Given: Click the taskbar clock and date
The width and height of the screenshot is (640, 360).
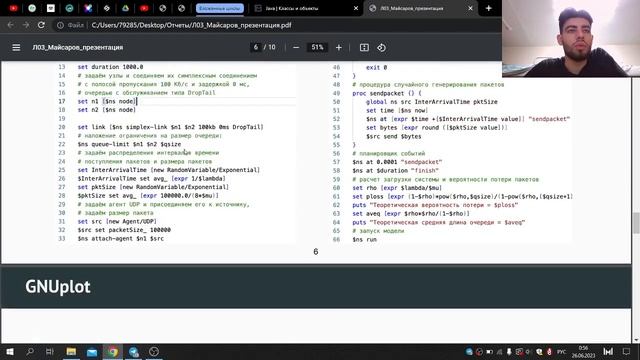Looking at the screenshot, I should (583, 351).
